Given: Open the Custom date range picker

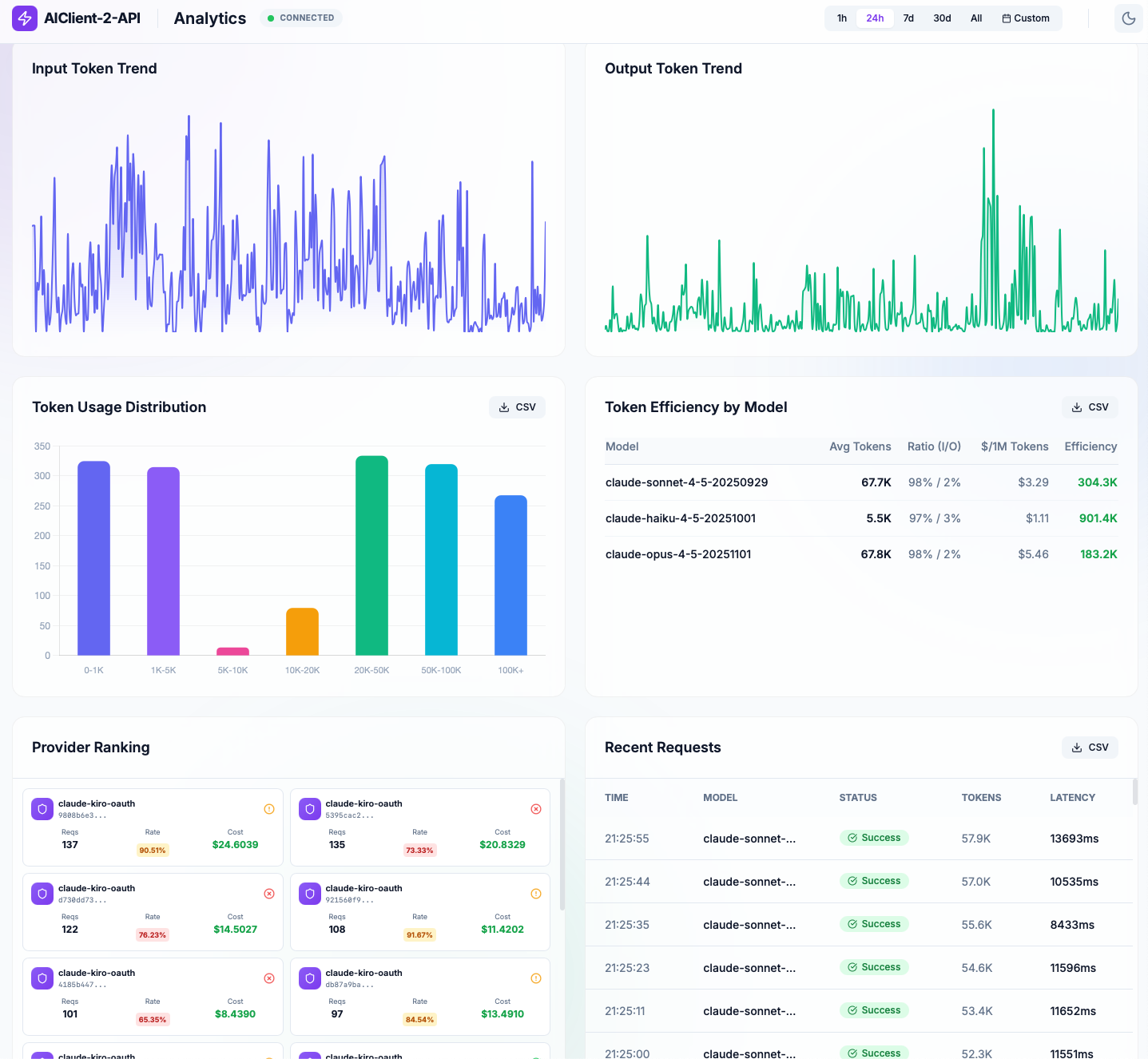Looking at the screenshot, I should (x=1026, y=18).
